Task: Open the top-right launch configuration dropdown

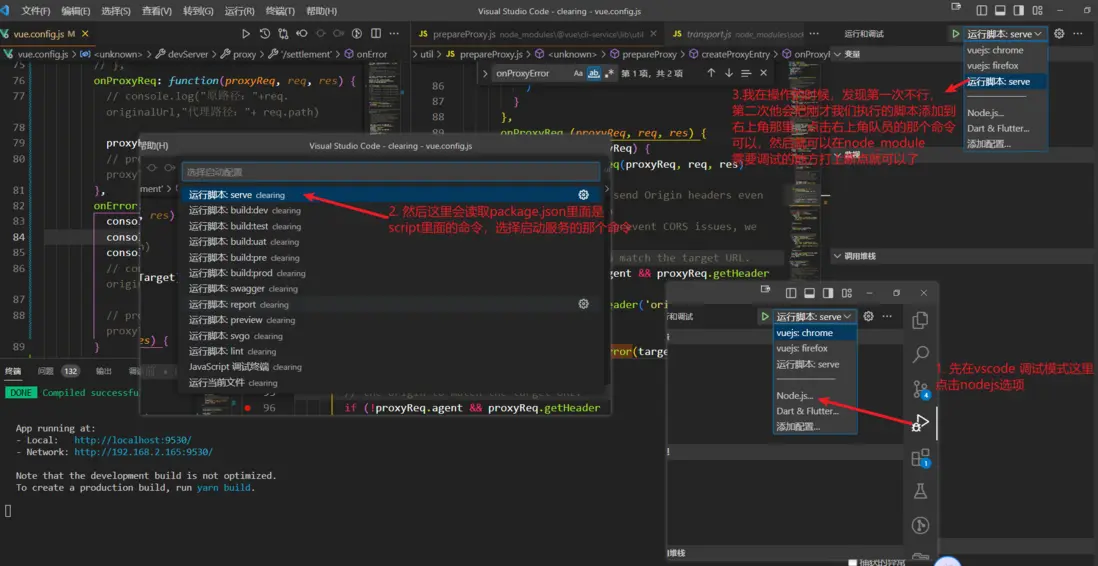Action: pos(1004,34)
